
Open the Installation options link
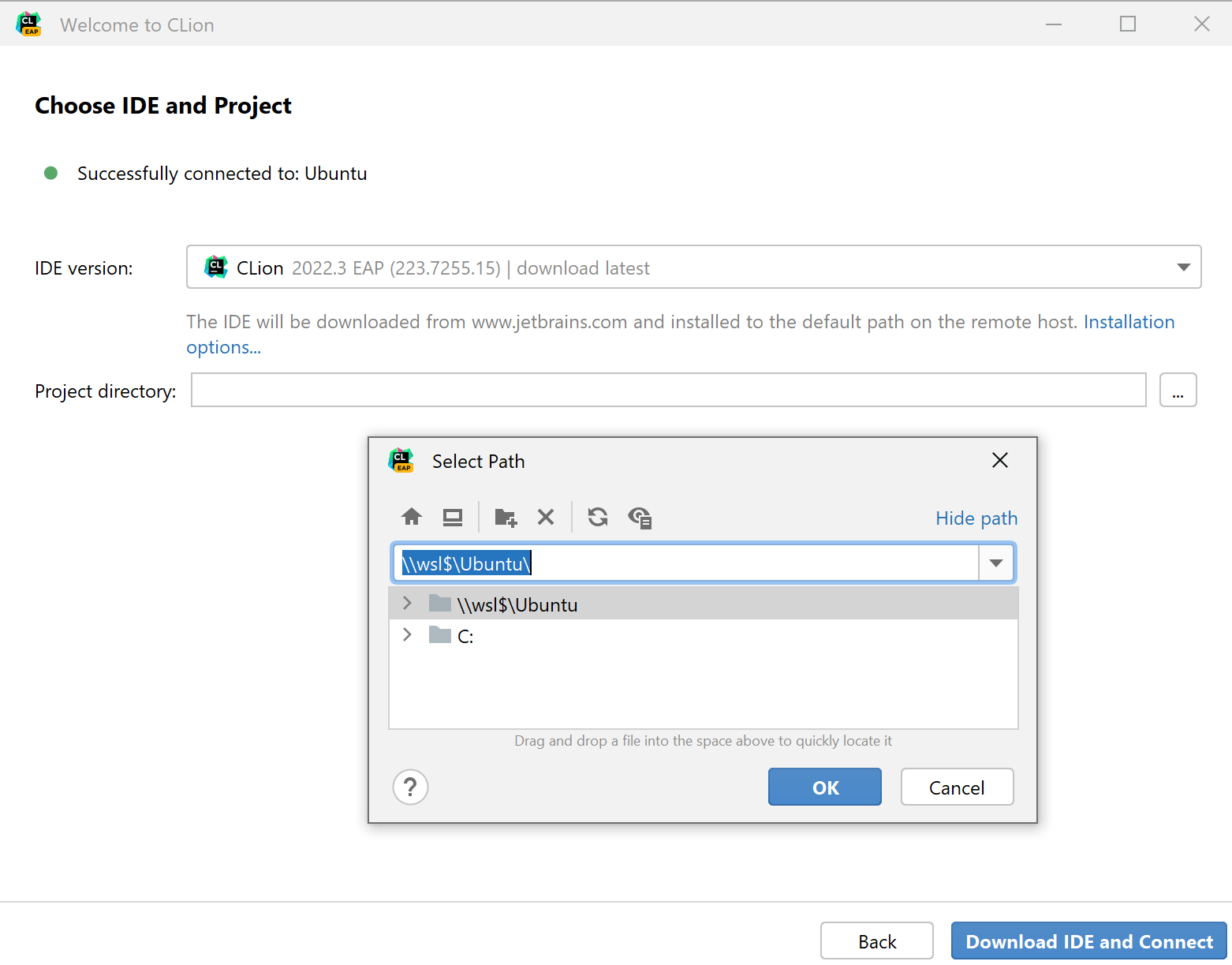pyautogui.click(x=1129, y=321)
